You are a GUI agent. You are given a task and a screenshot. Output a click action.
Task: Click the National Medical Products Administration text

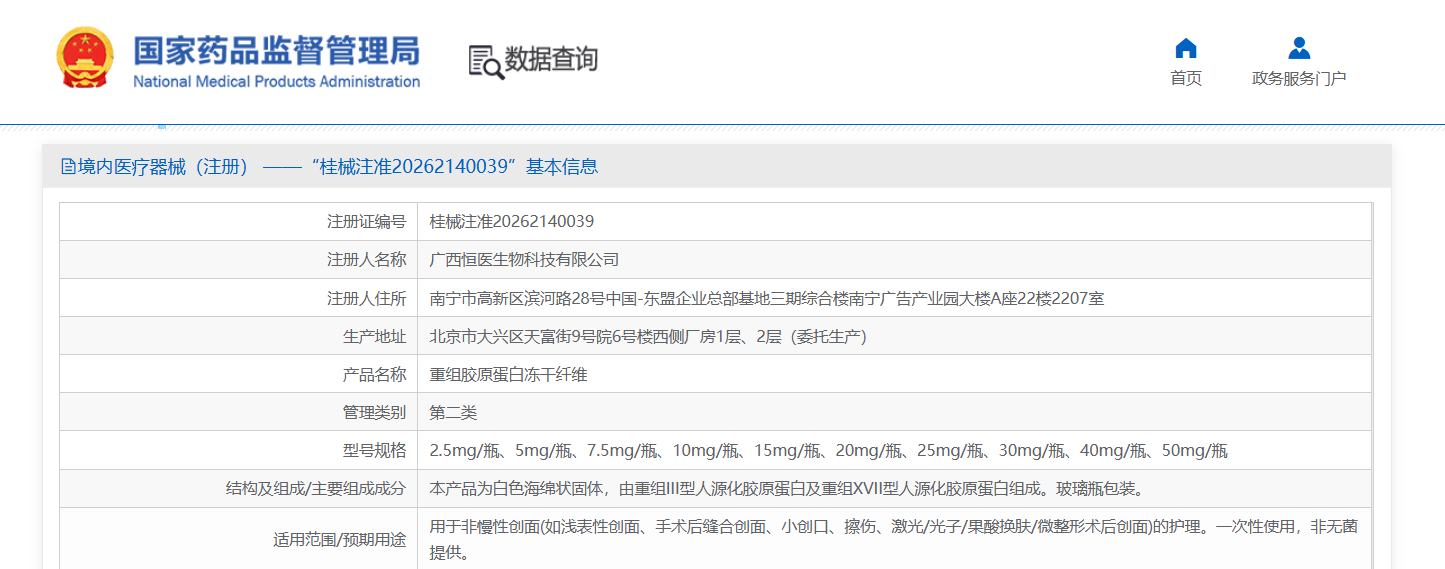276,82
